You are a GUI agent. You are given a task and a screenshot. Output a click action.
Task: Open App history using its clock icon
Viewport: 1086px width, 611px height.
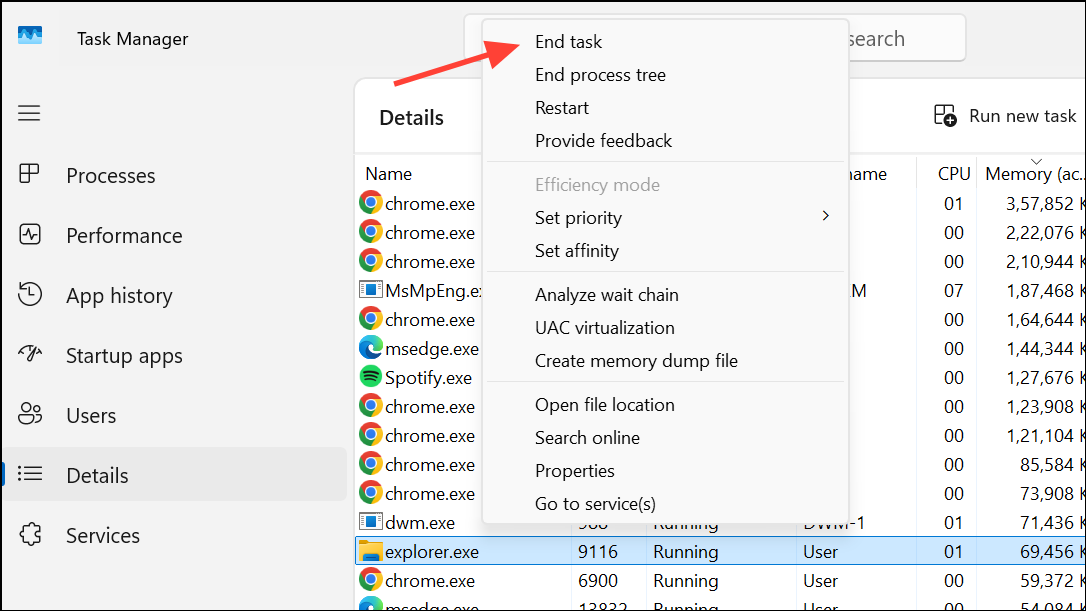click(29, 295)
